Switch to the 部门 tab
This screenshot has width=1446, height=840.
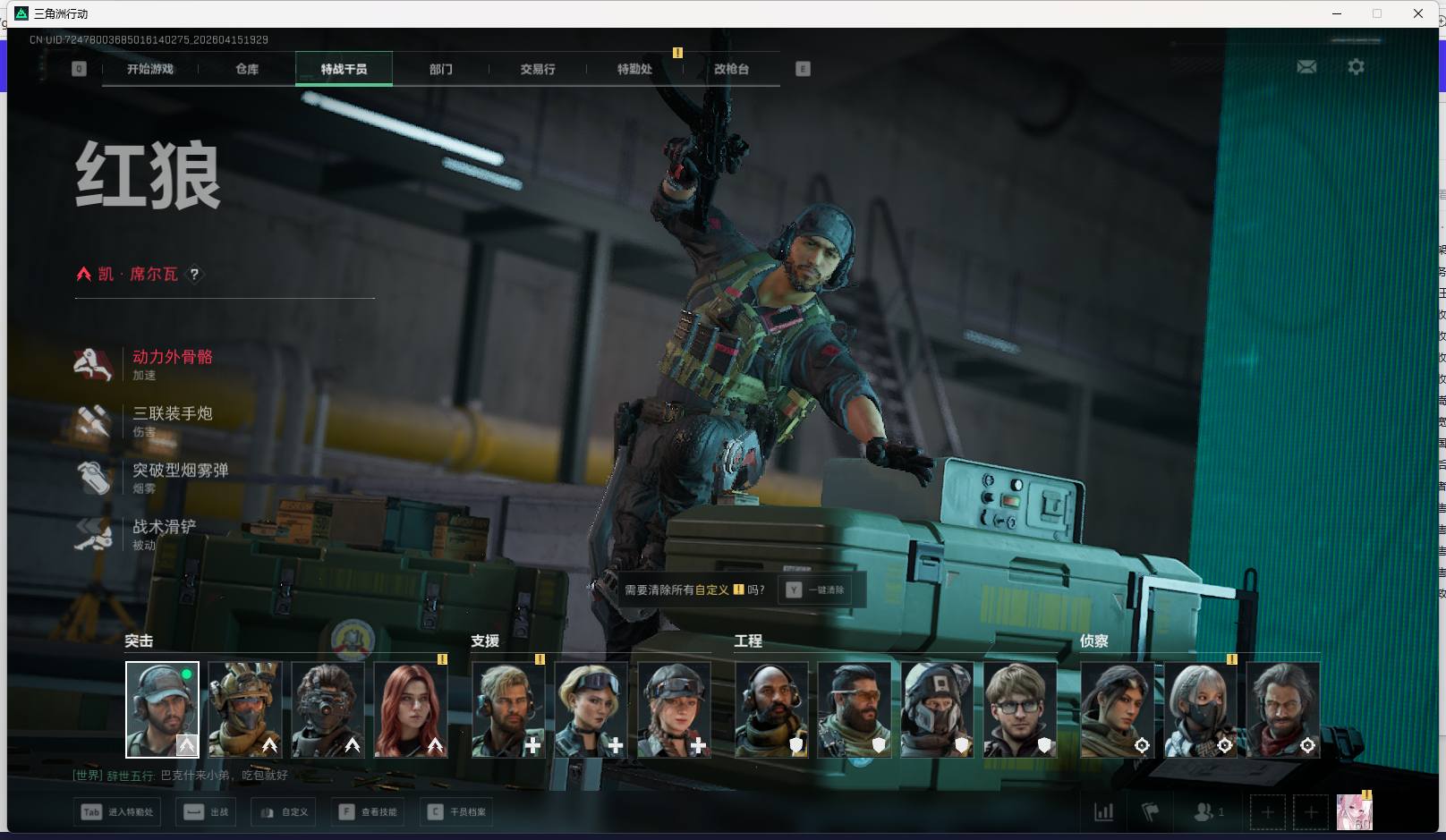[440, 69]
